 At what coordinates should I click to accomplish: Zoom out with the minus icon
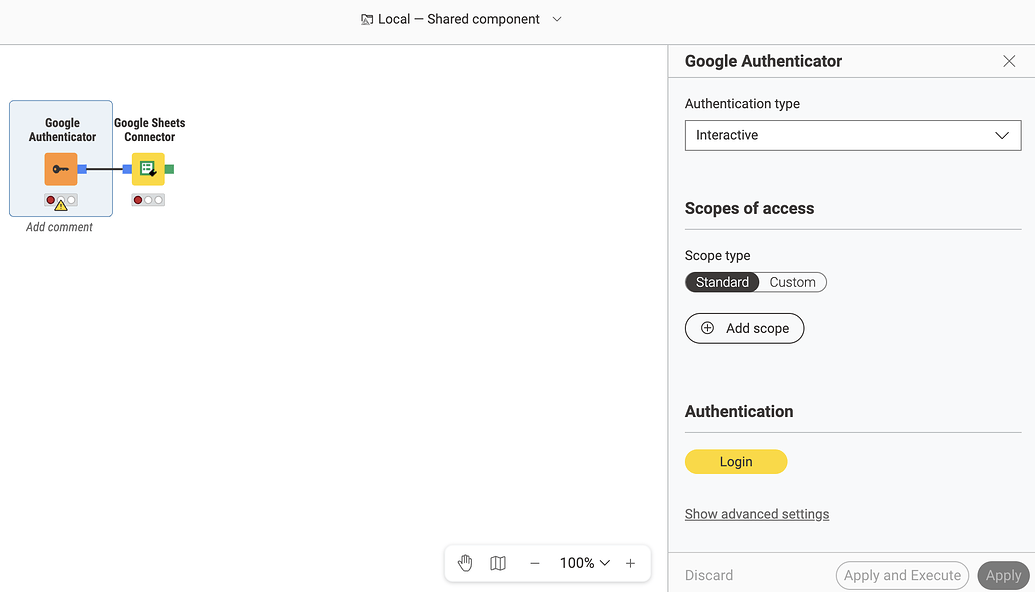pos(535,563)
